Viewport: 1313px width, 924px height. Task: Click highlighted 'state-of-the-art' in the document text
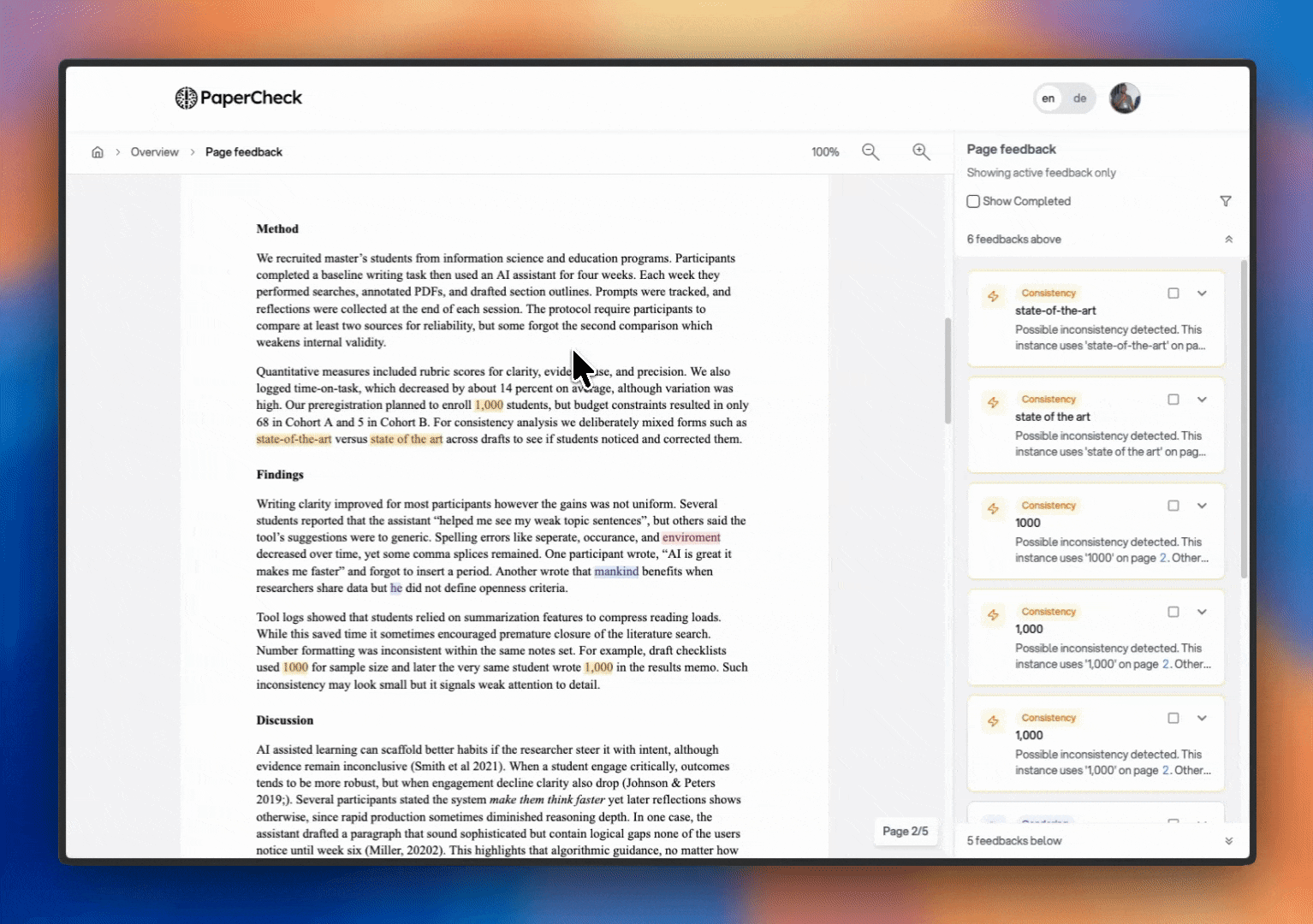(294, 440)
